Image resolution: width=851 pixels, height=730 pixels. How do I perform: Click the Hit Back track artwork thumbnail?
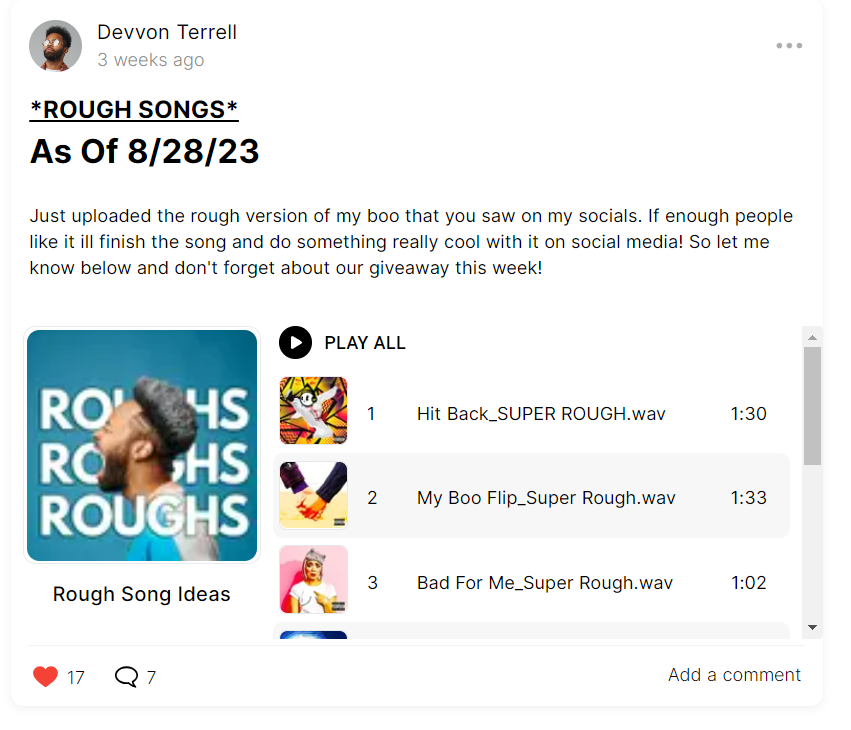coord(314,411)
